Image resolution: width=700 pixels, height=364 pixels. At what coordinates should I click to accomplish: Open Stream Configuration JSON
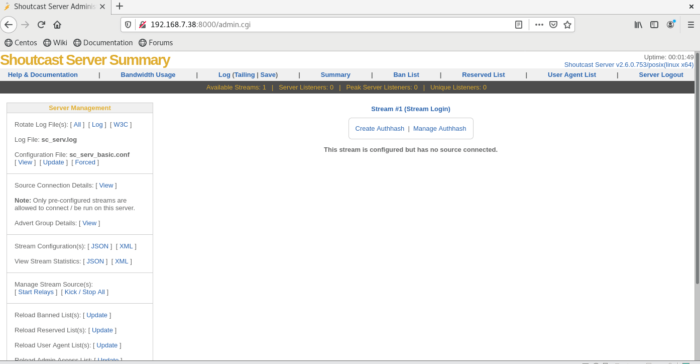100,246
